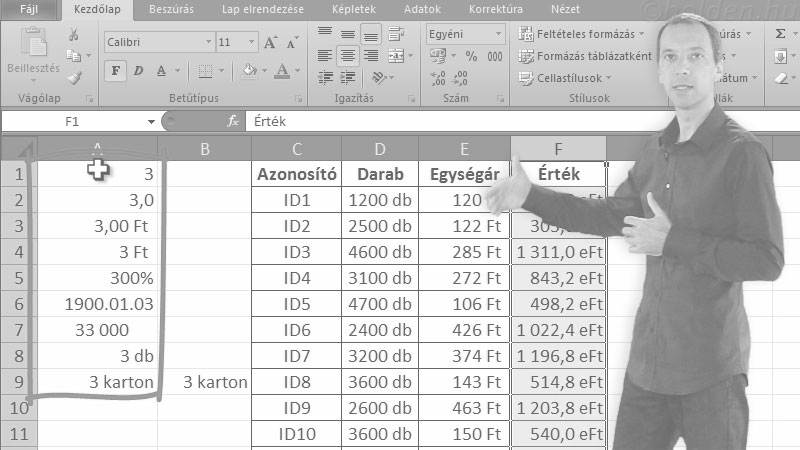Click the merge and center cells icon

coord(396,56)
